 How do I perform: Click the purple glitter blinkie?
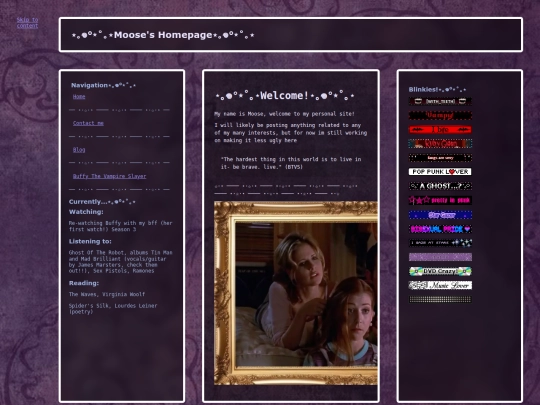pos(440,257)
